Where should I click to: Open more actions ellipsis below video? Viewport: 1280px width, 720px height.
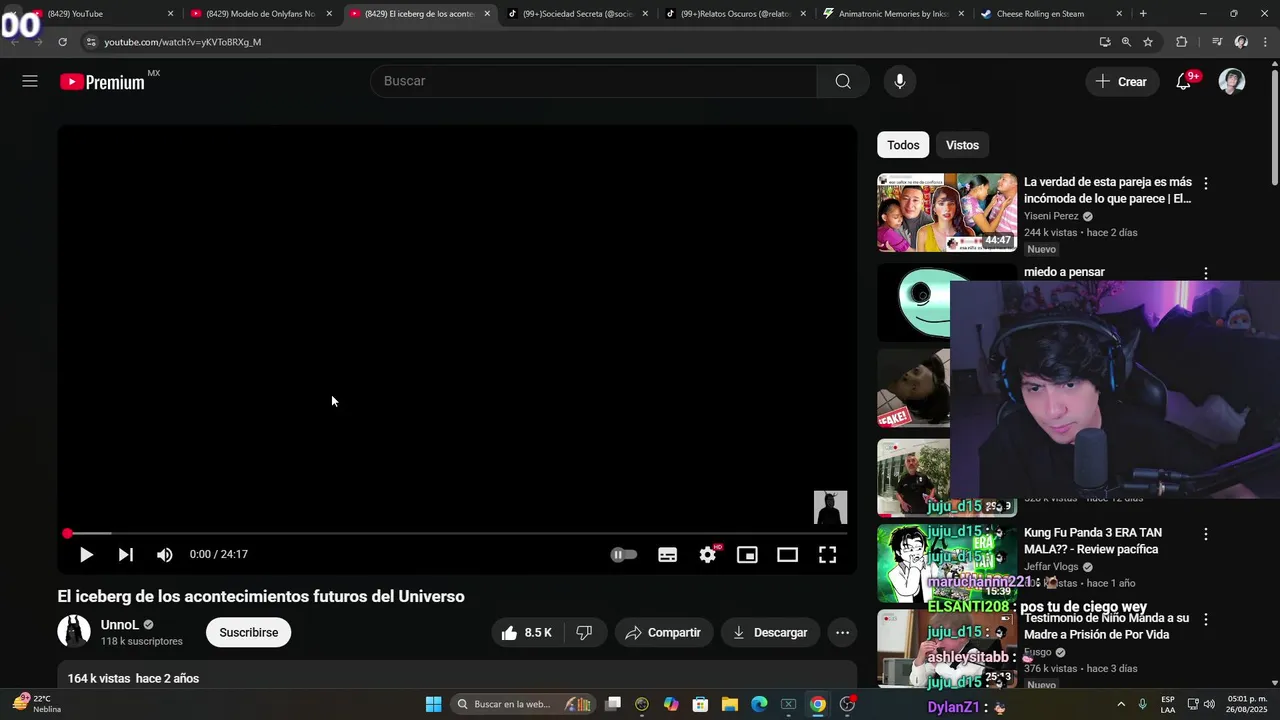[842, 632]
